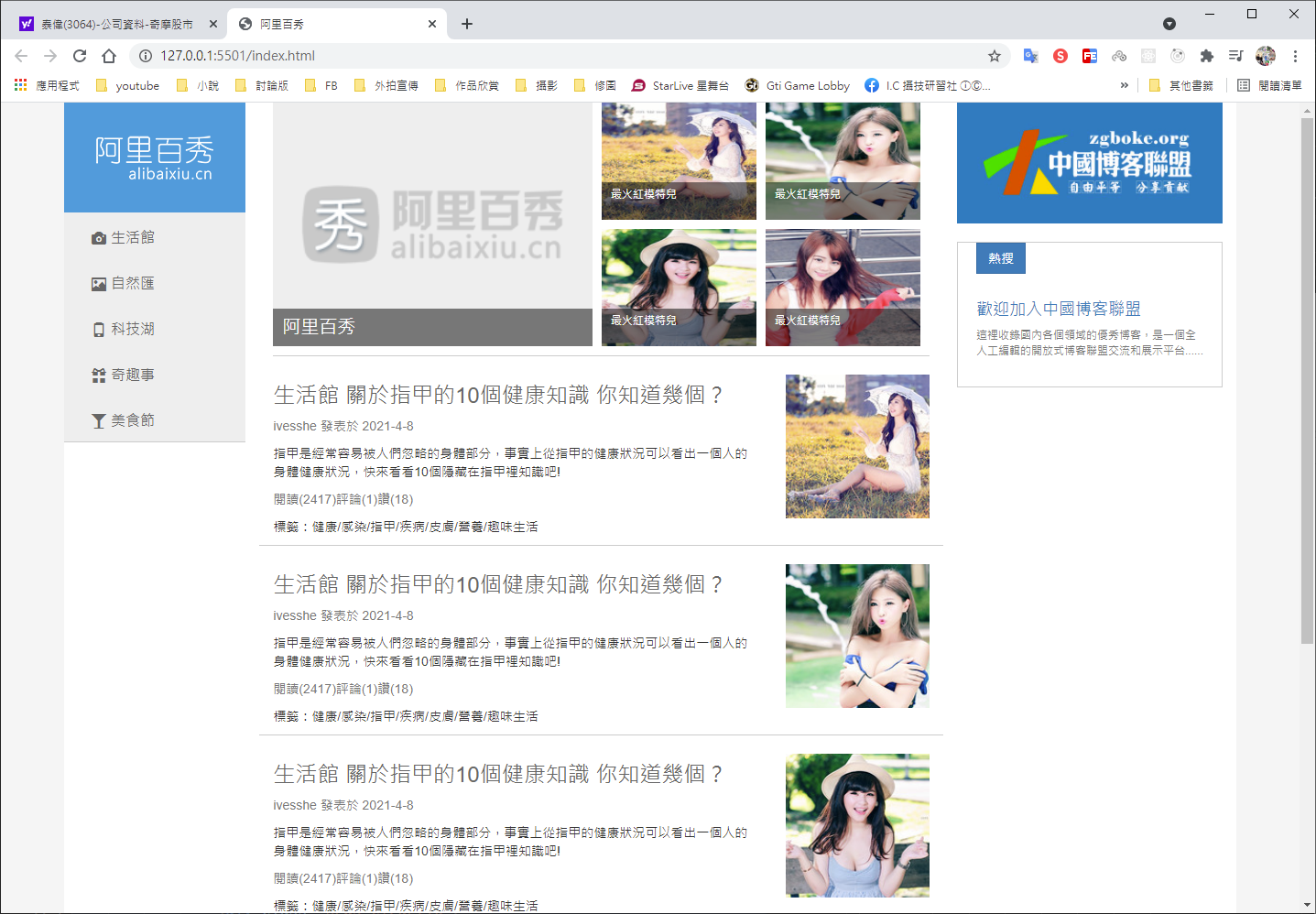Open 歡迎加入中國博客聯盟 link

coord(1059,309)
